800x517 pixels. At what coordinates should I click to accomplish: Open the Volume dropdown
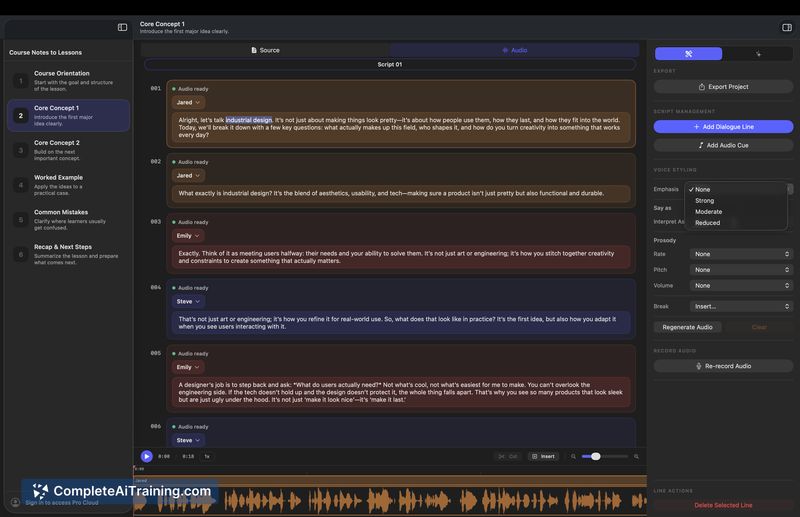click(x=741, y=286)
